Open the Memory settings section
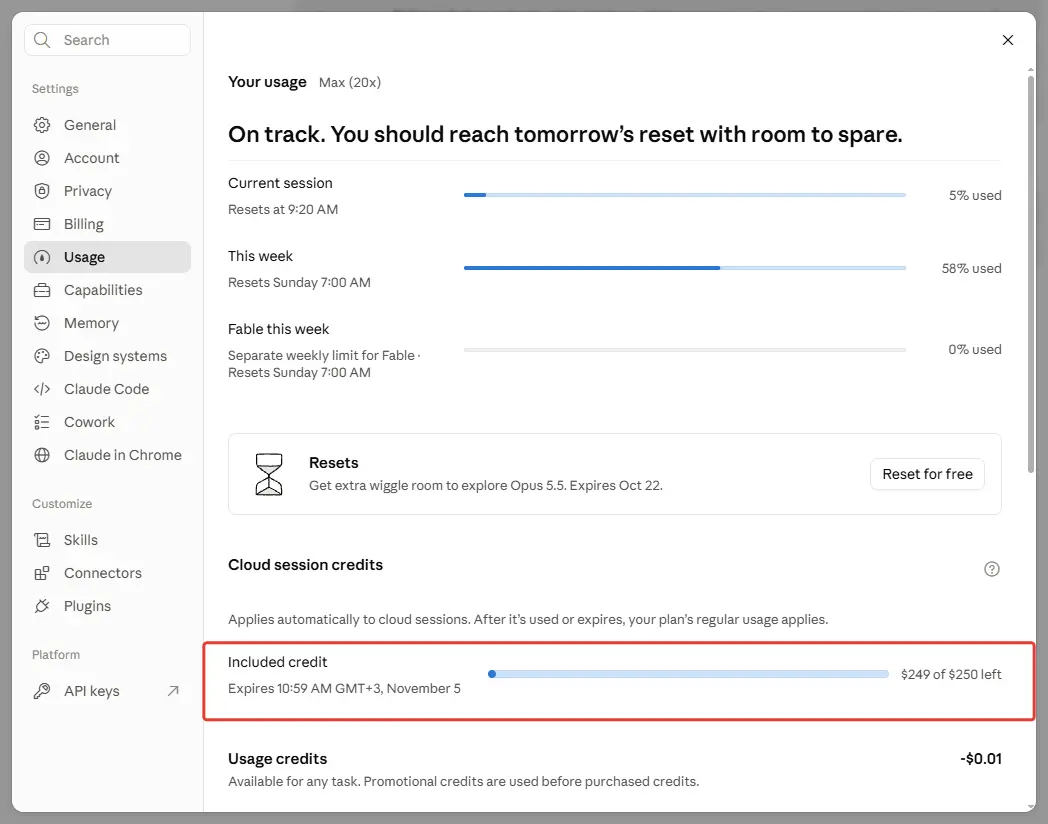 pos(108,323)
